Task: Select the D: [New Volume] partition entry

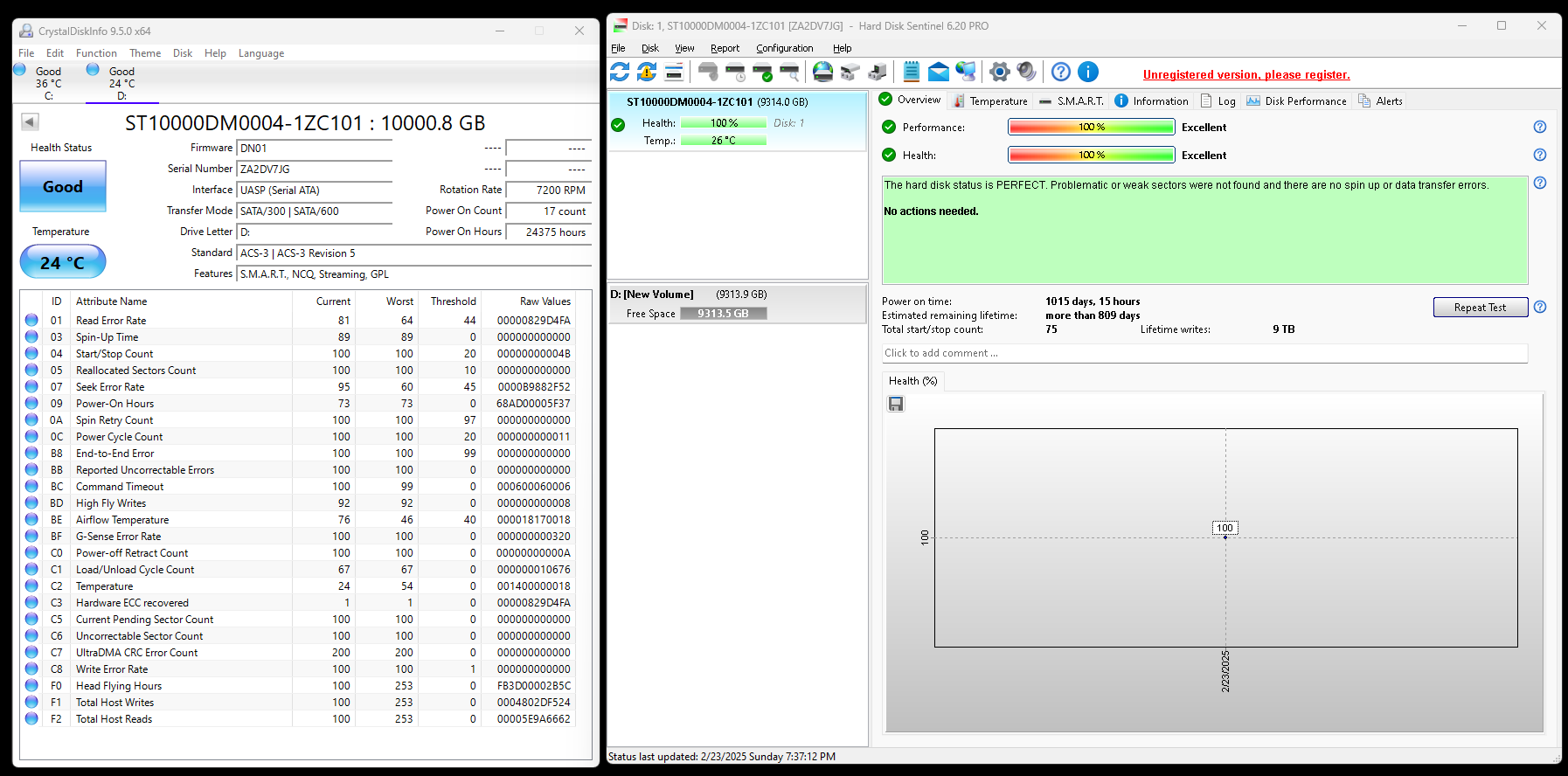Action: point(737,304)
